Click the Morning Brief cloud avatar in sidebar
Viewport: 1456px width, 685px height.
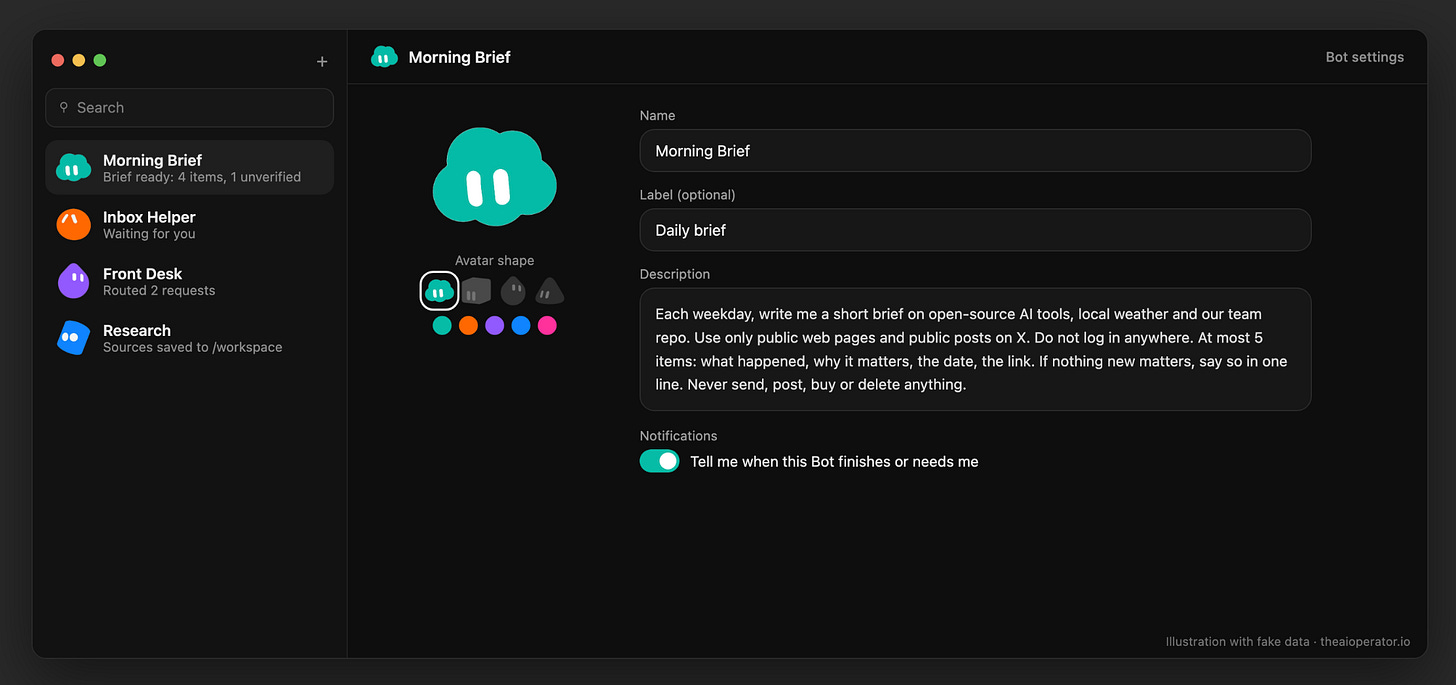73,168
